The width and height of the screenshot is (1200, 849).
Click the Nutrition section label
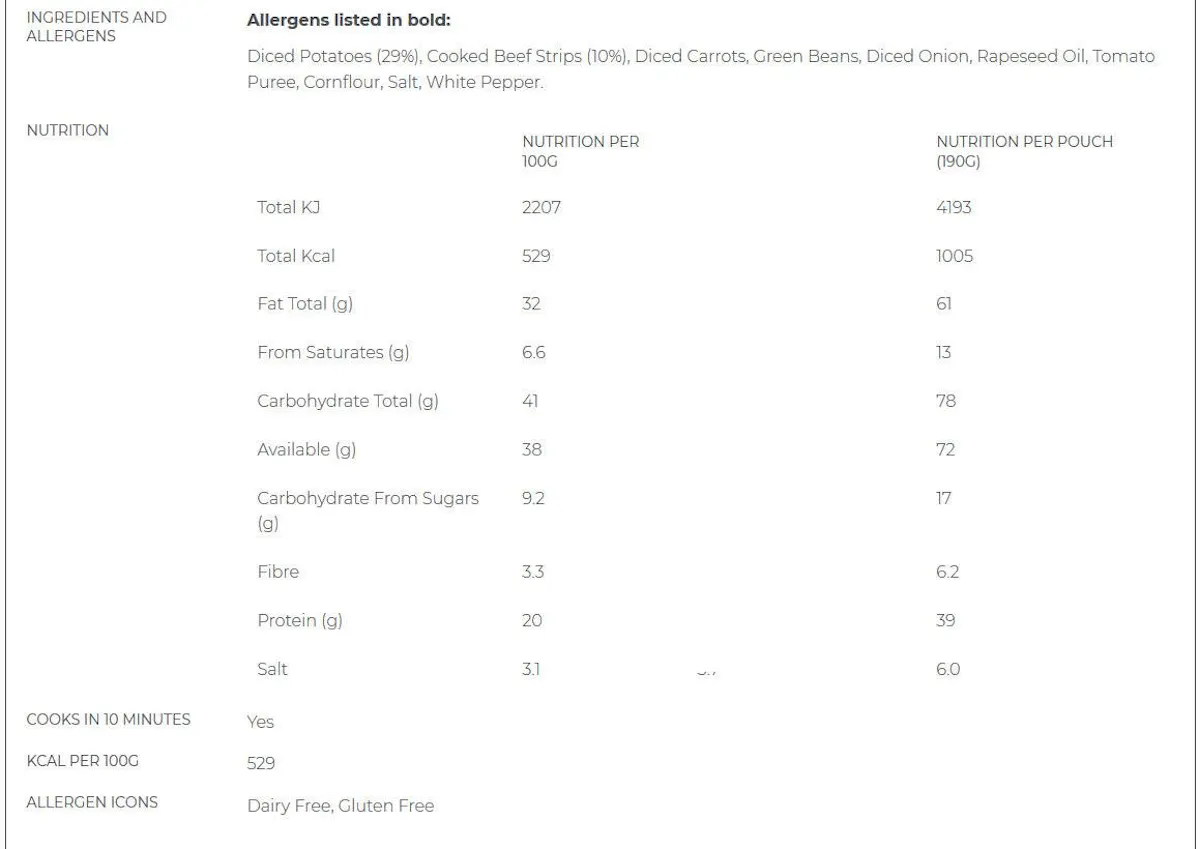tap(68, 131)
